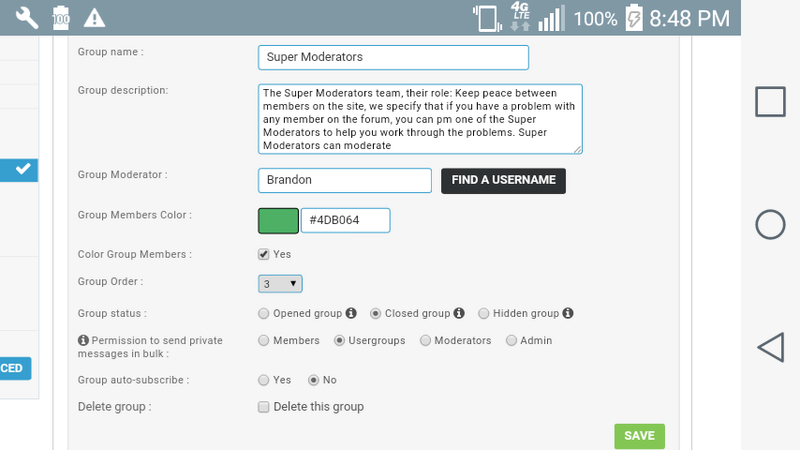Select Members for bulk message permission
This screenshot has height=450, width=800.
tap(263, 340)
